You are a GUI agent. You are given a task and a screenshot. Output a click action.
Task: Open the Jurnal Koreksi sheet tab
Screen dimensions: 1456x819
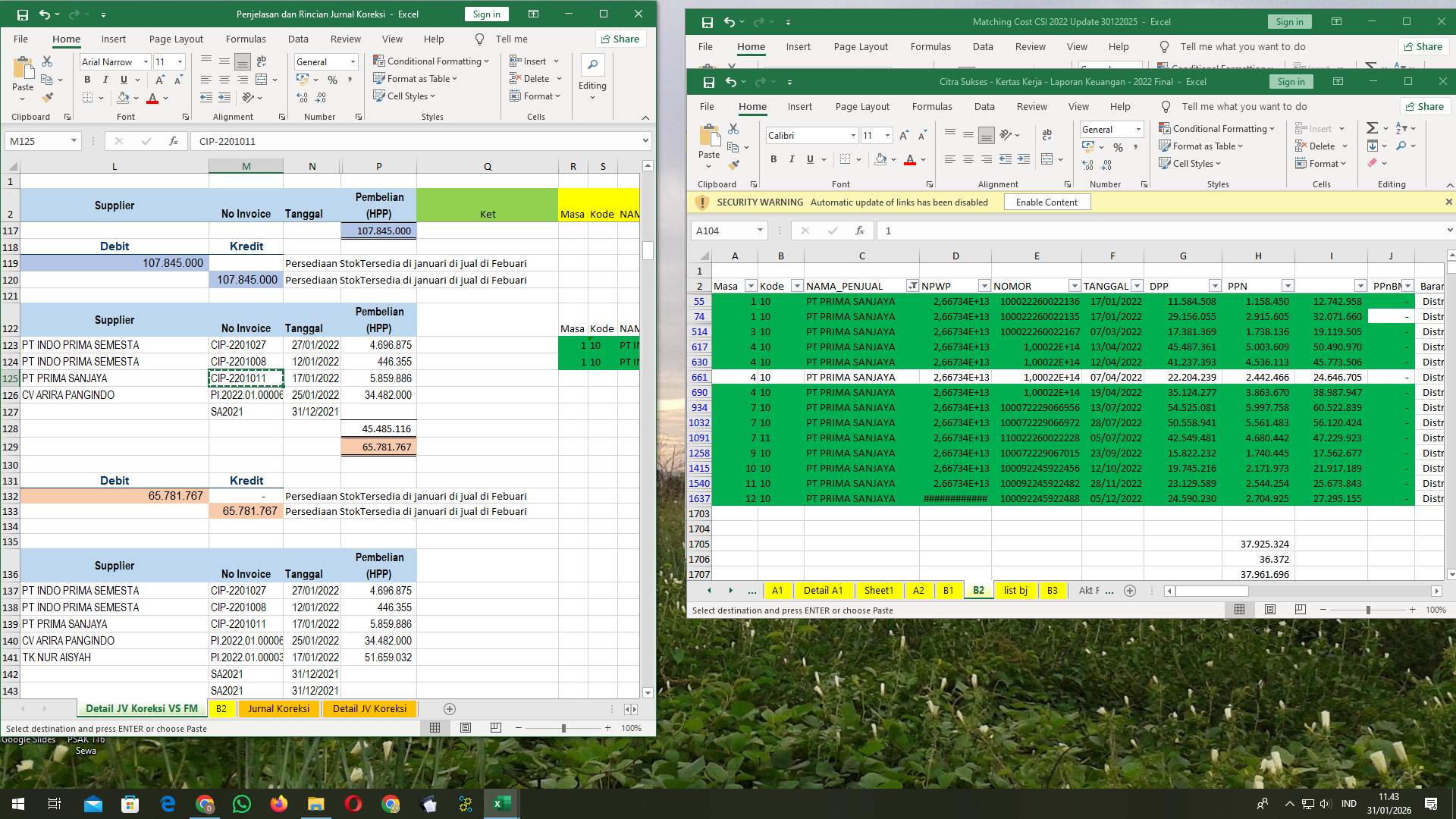point(278,708)
